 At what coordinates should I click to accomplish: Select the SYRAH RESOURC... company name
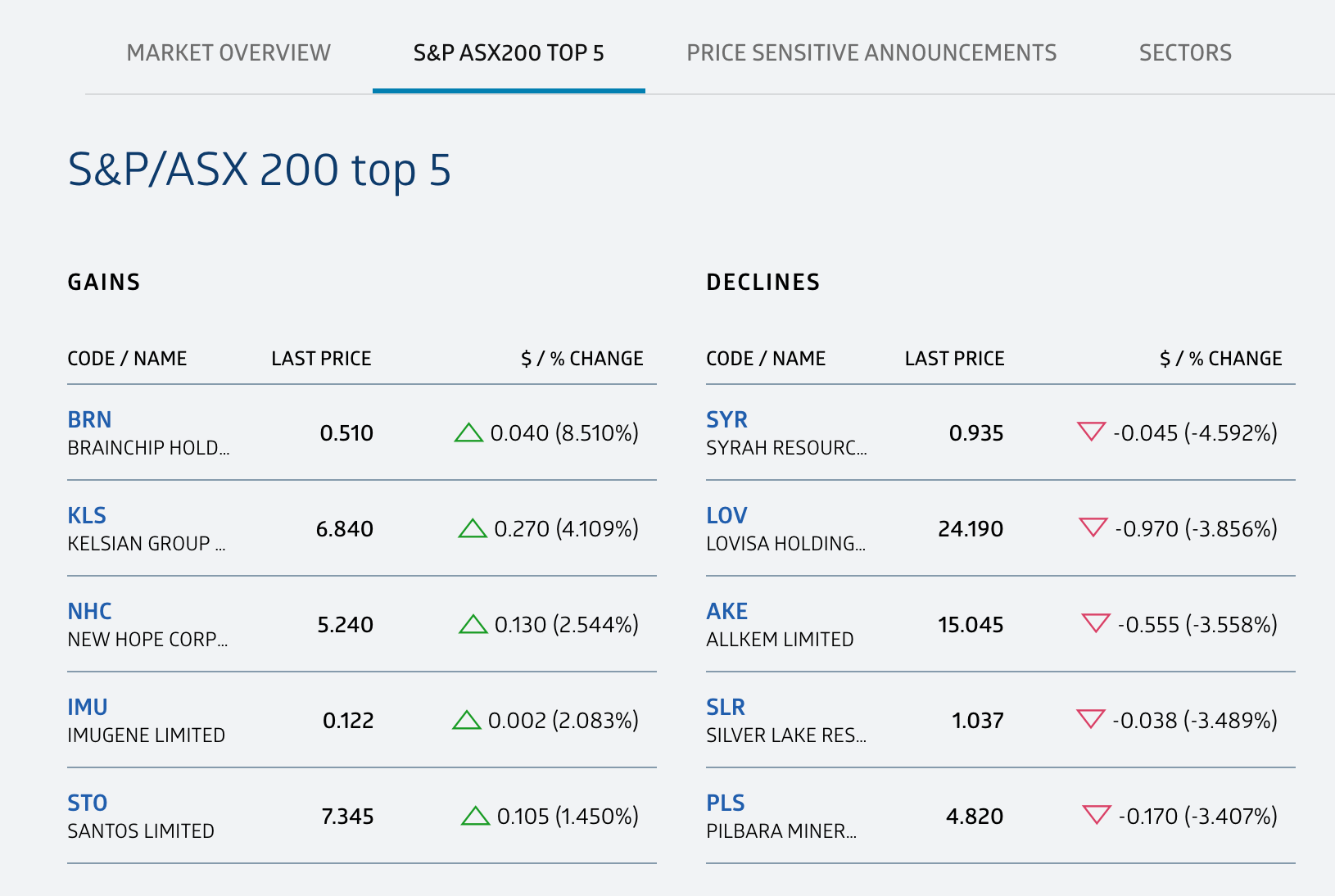[x=786, y=448]
